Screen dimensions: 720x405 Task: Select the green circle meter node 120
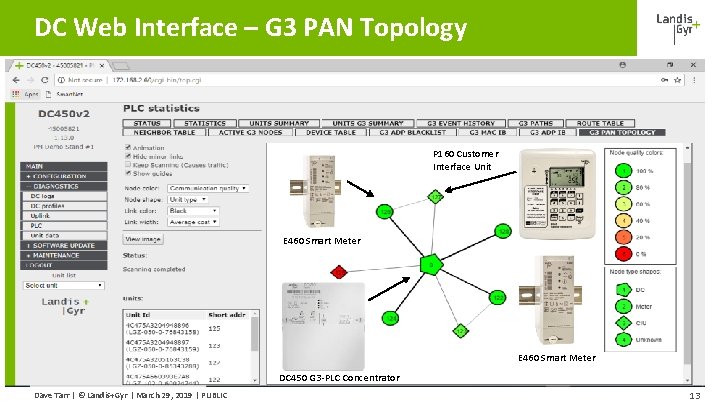[384, 212]
